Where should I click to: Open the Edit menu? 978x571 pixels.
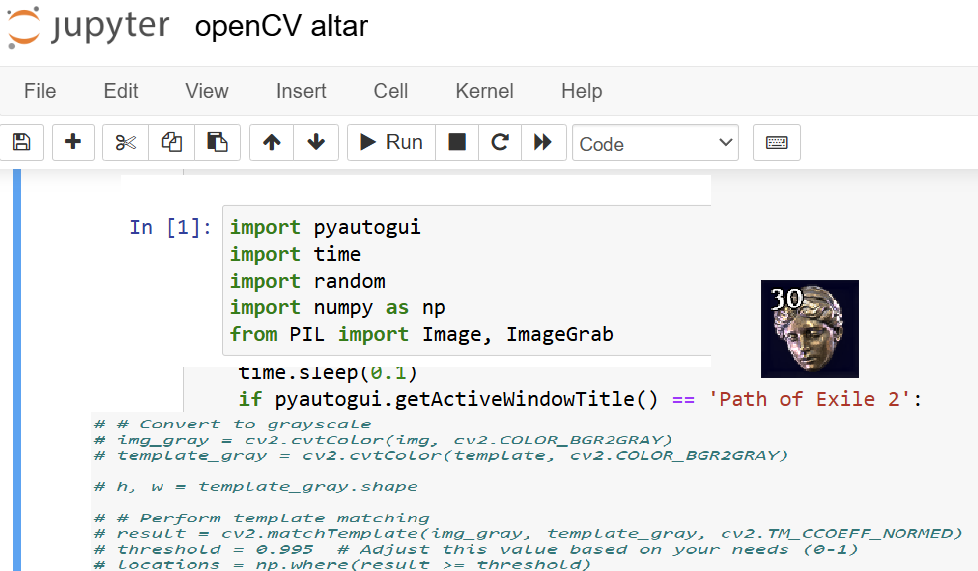120,91
